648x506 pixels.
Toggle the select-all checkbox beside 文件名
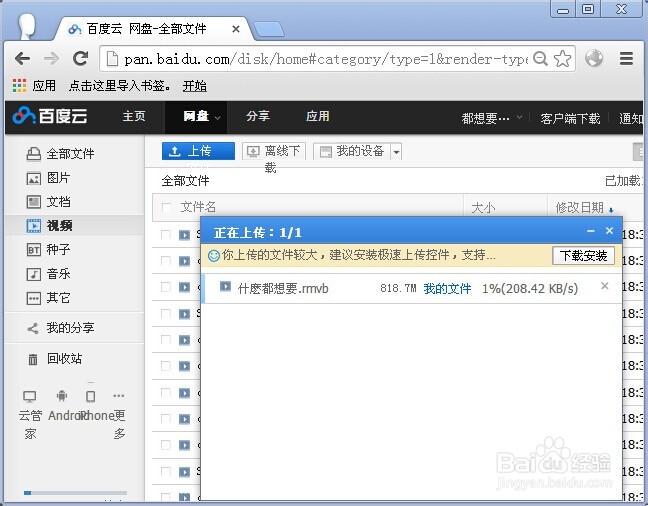coord(166,207)
